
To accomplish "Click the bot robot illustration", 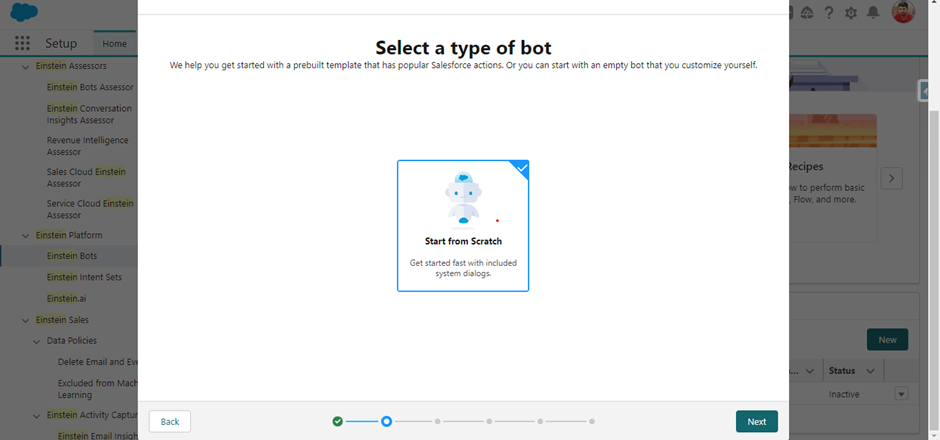I will point(463,200).
